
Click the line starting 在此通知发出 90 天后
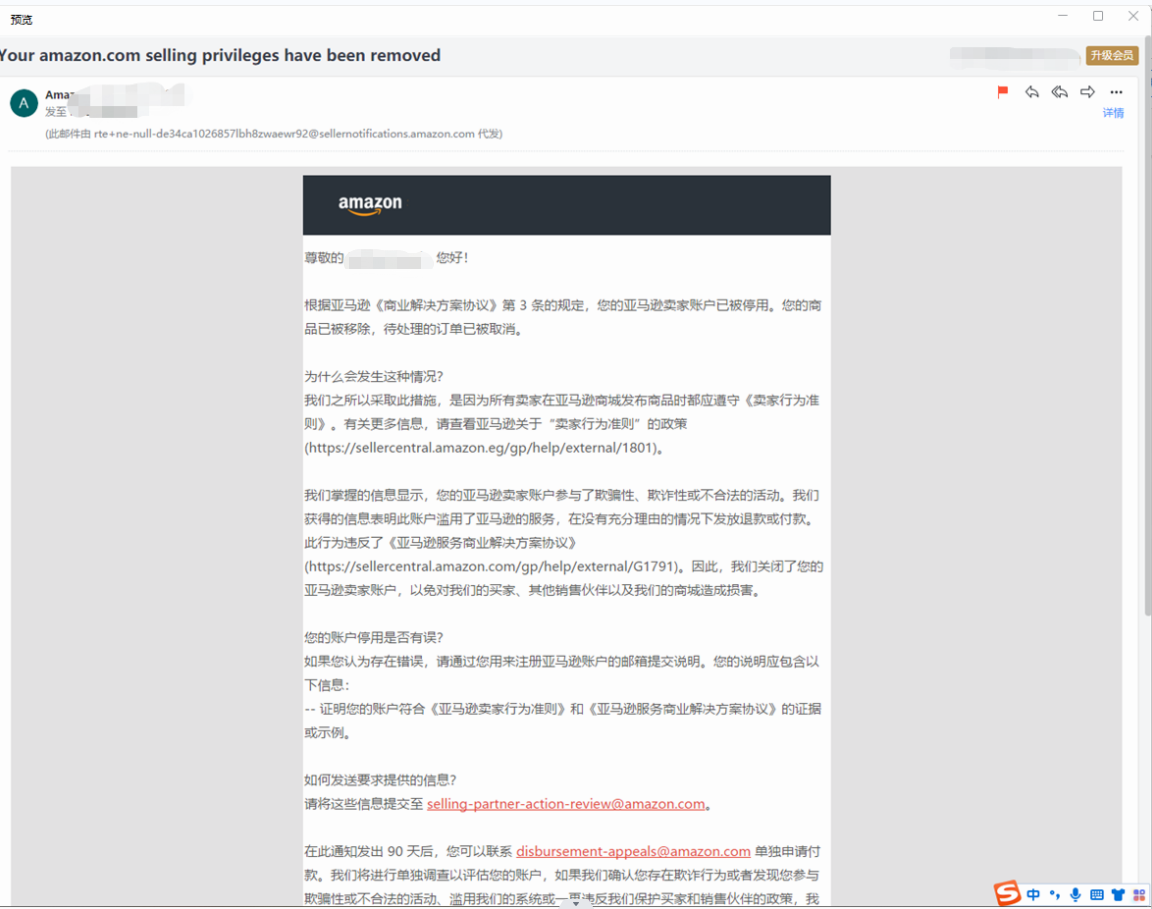click(x=562, y=851)
